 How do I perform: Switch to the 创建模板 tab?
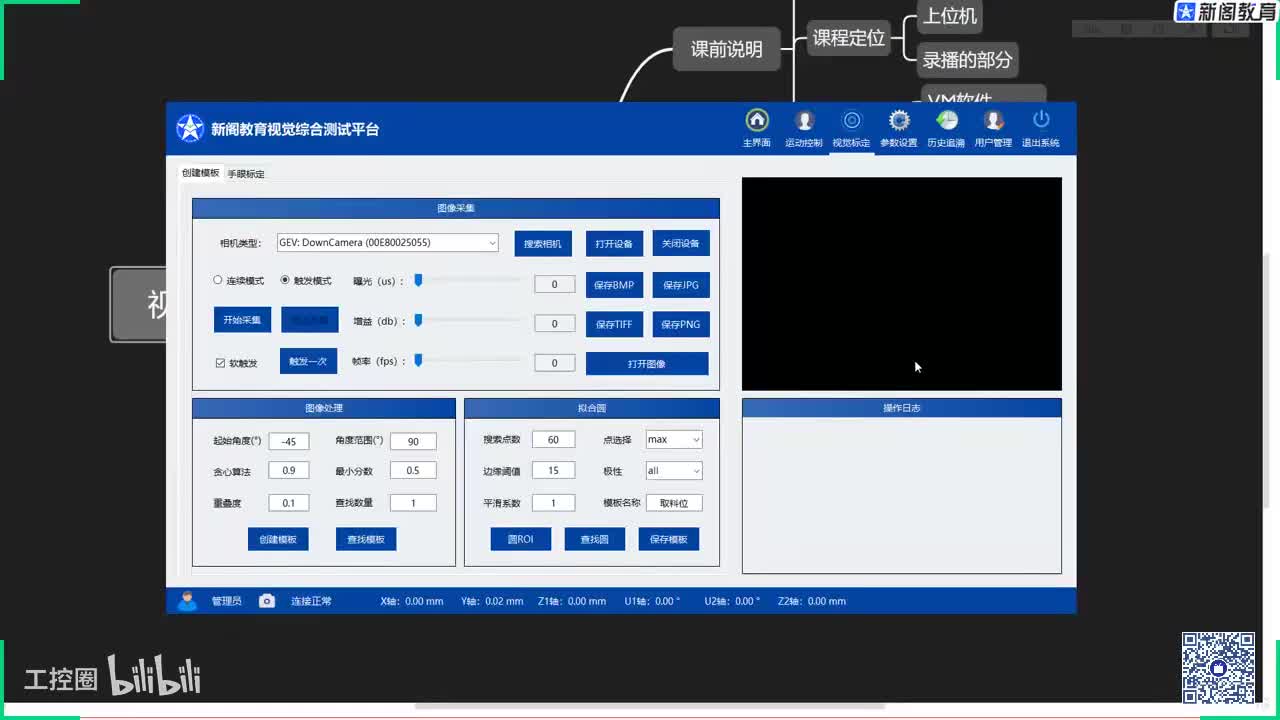pos(200,173)
